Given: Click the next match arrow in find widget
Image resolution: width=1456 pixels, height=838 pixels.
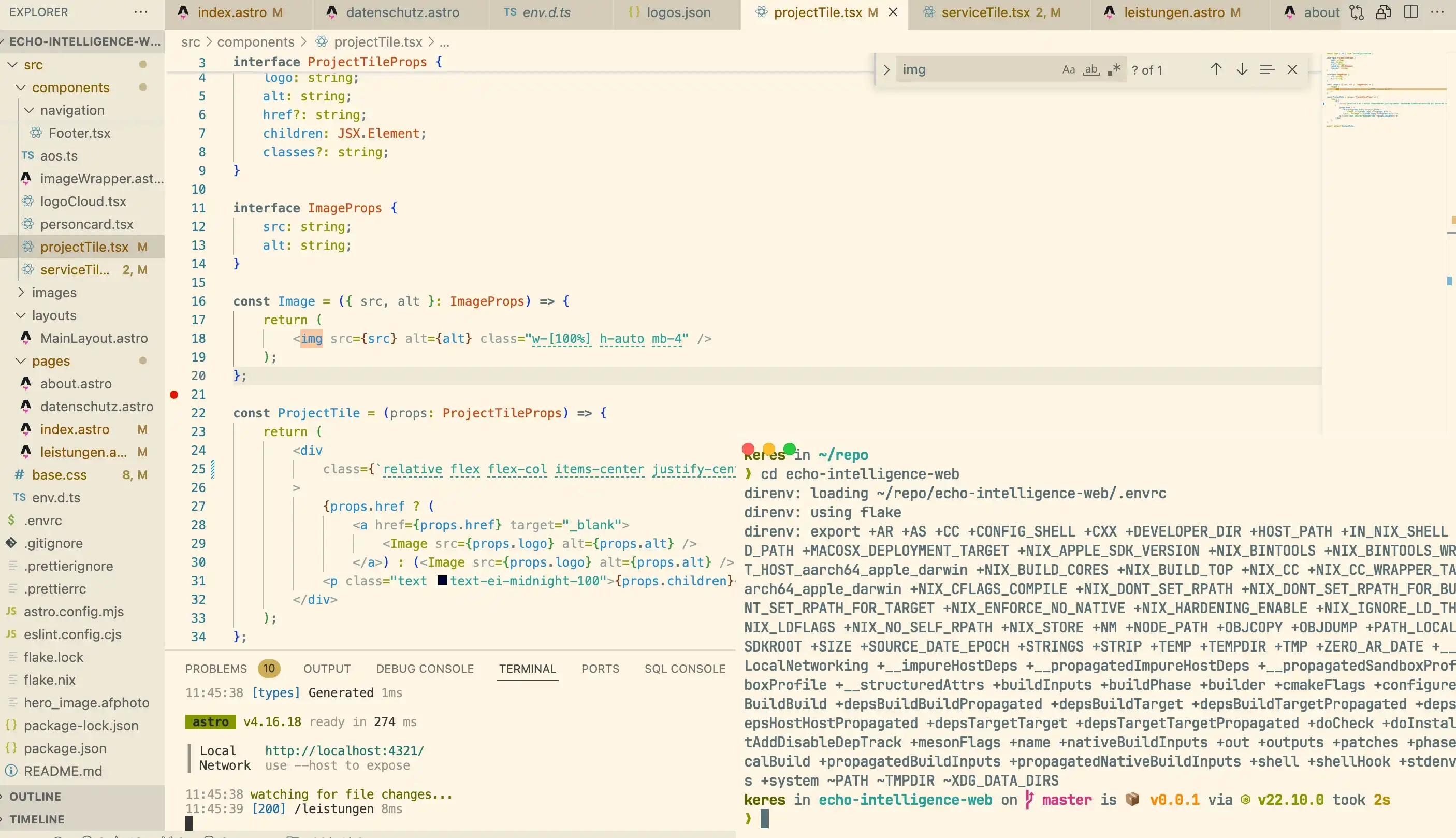Looking at the screenshot, I should coord(1243,69).
